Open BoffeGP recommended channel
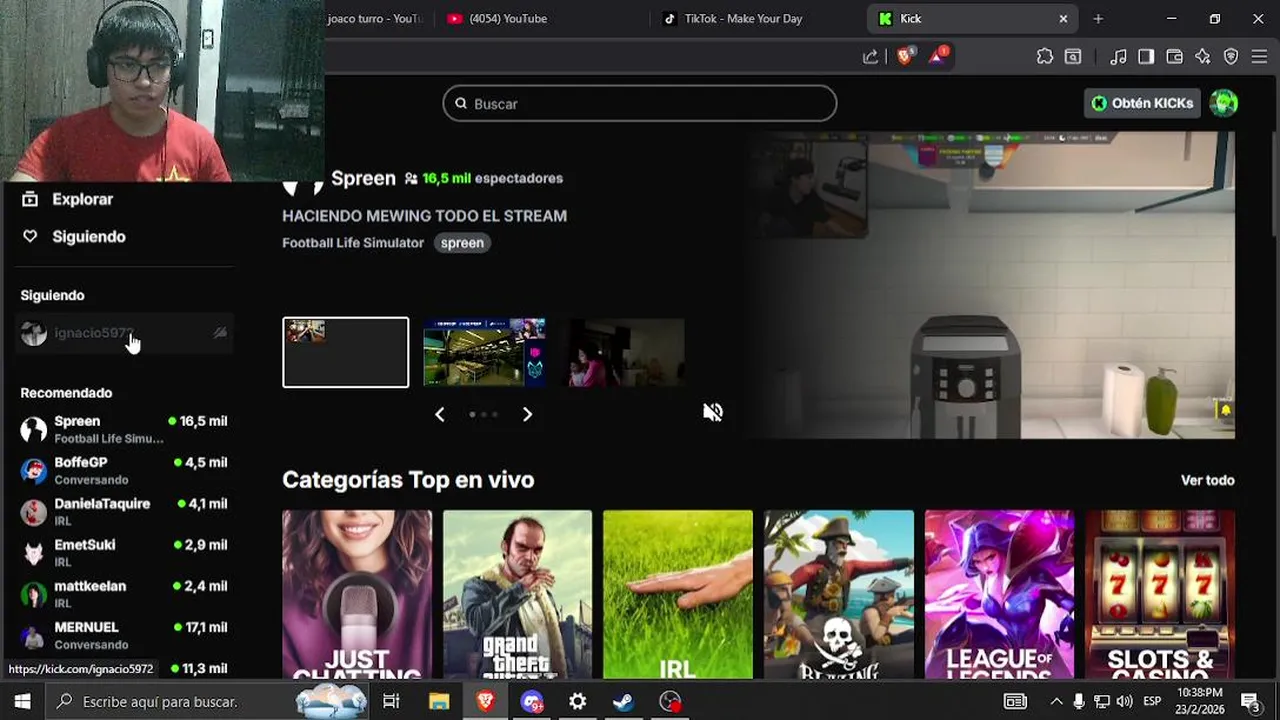The height and width of the screenshot is (720, 1280). pos(124,470)
